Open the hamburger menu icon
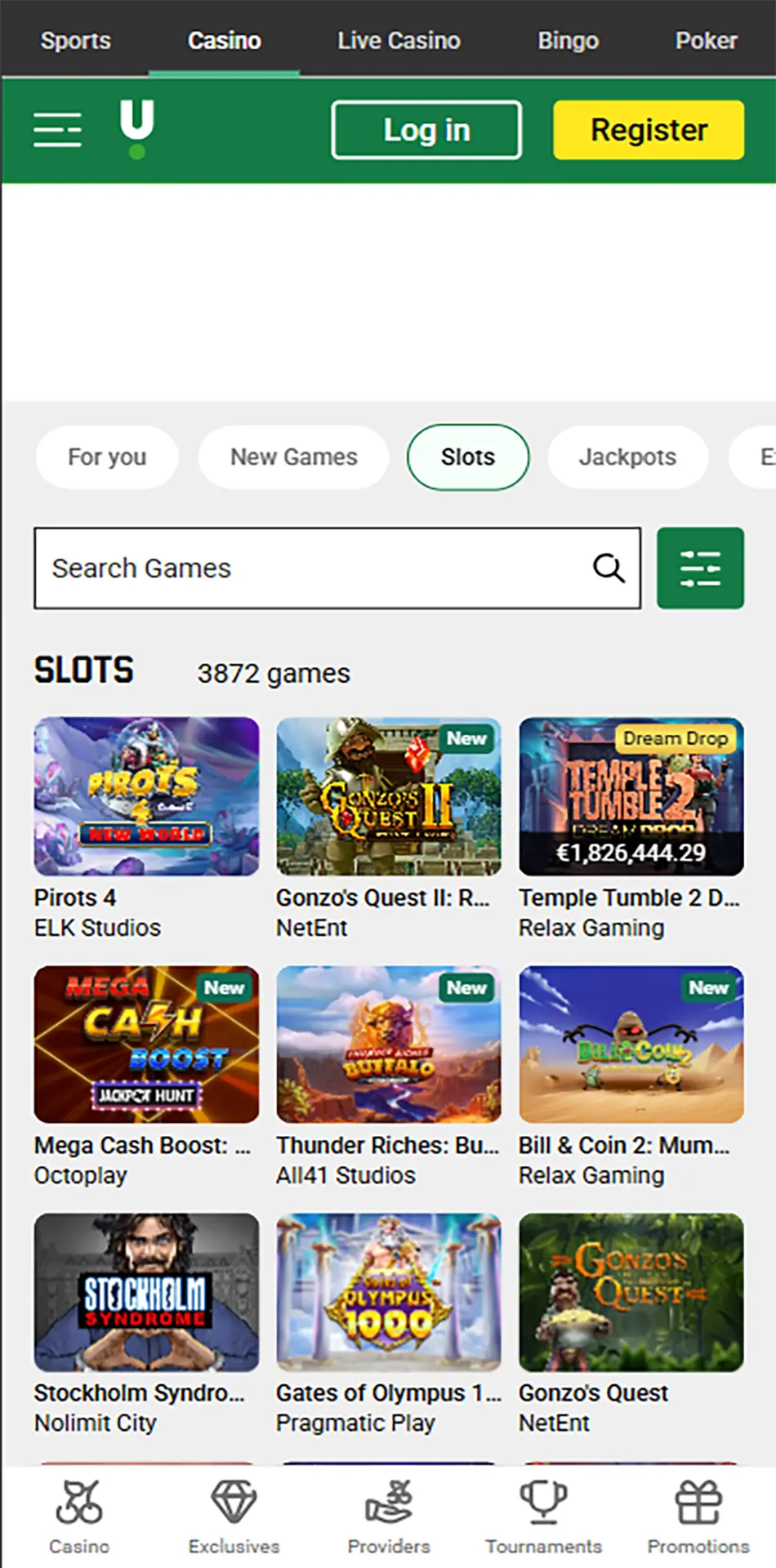The width and height of the screenshot is (776, 1568). coord(57,130)
